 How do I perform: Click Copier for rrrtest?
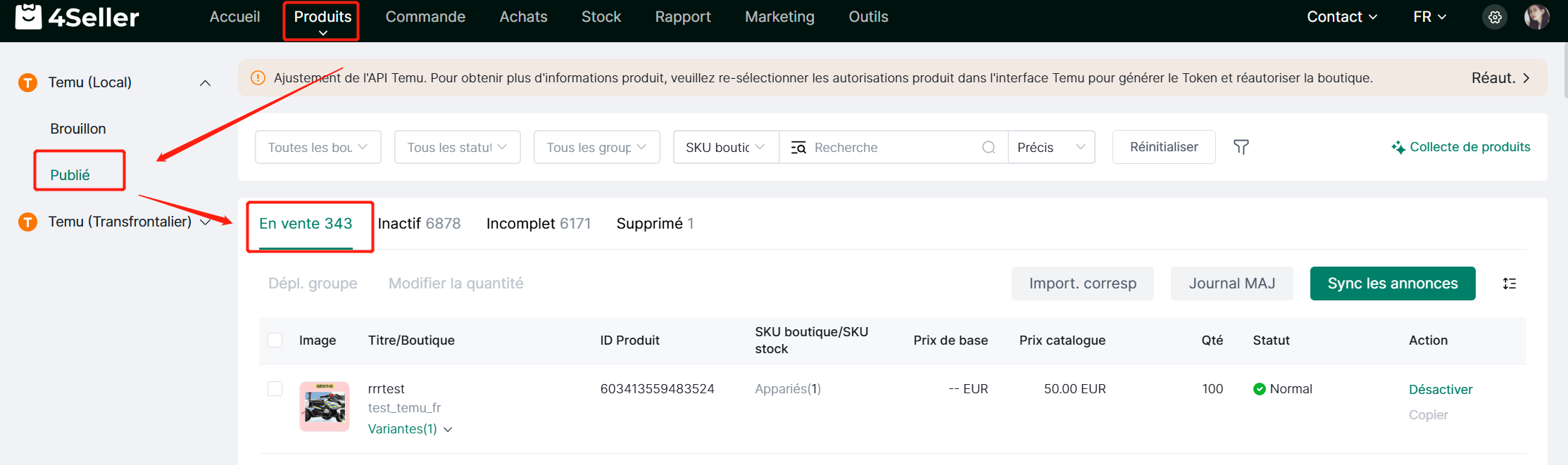pyautogui.click(x=1429, y=415)
